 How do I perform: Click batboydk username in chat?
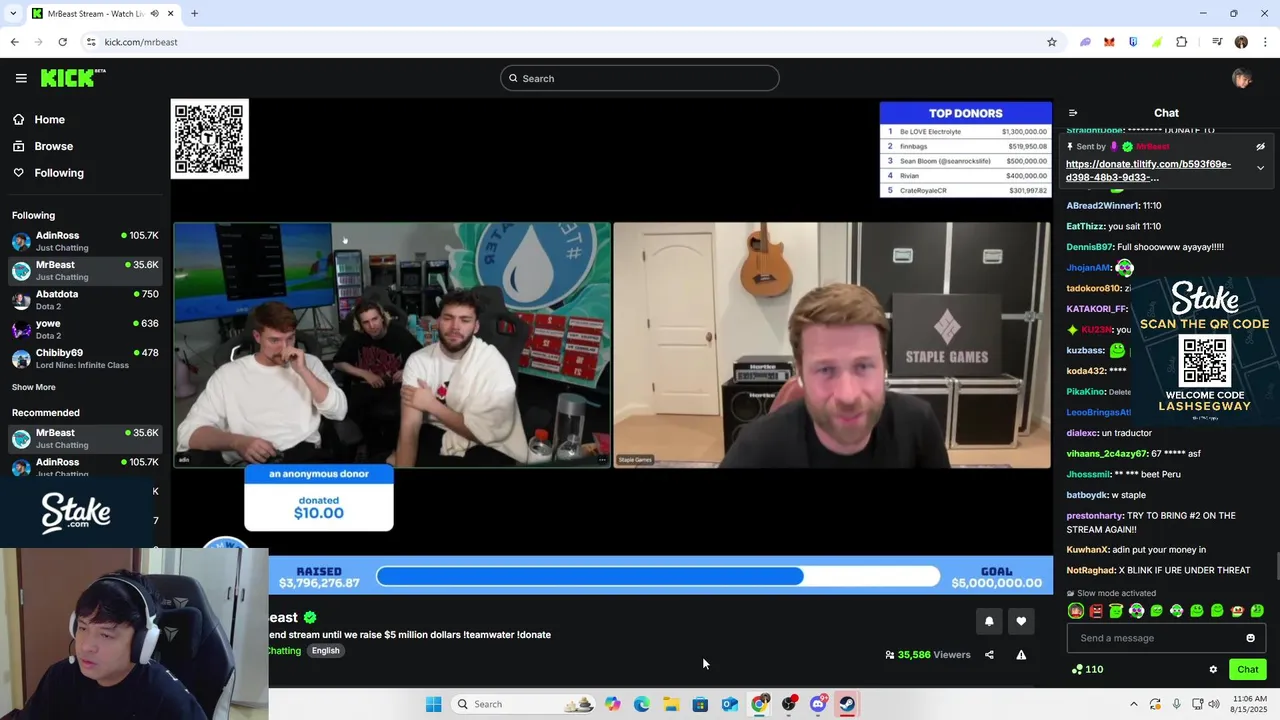tap(1087, 495)
